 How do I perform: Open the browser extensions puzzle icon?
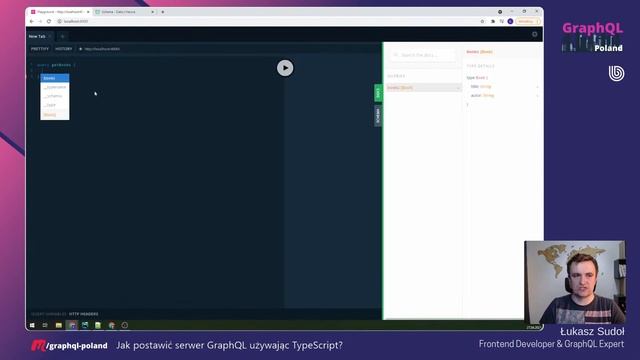click(493, 21)
